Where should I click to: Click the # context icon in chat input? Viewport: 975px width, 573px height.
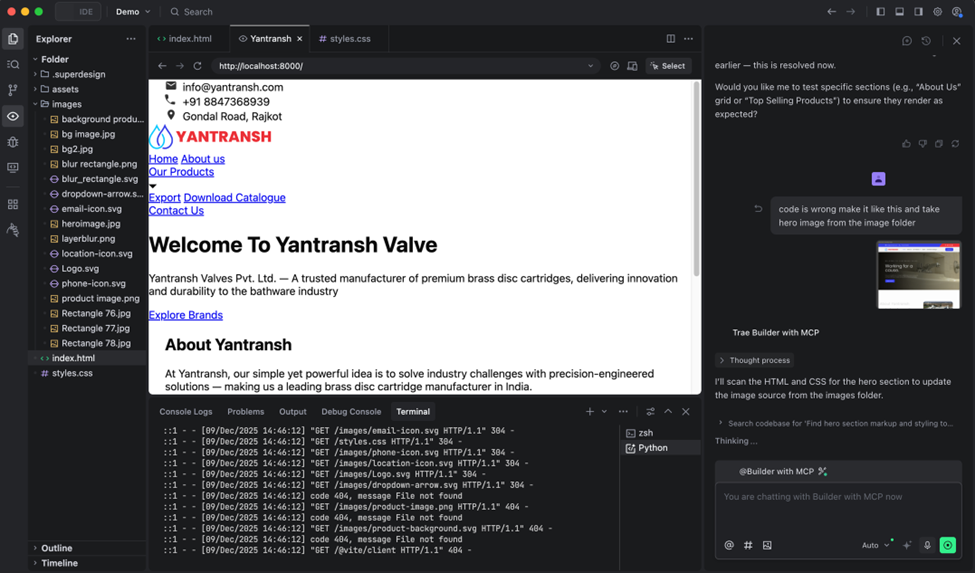click(748, 545)
